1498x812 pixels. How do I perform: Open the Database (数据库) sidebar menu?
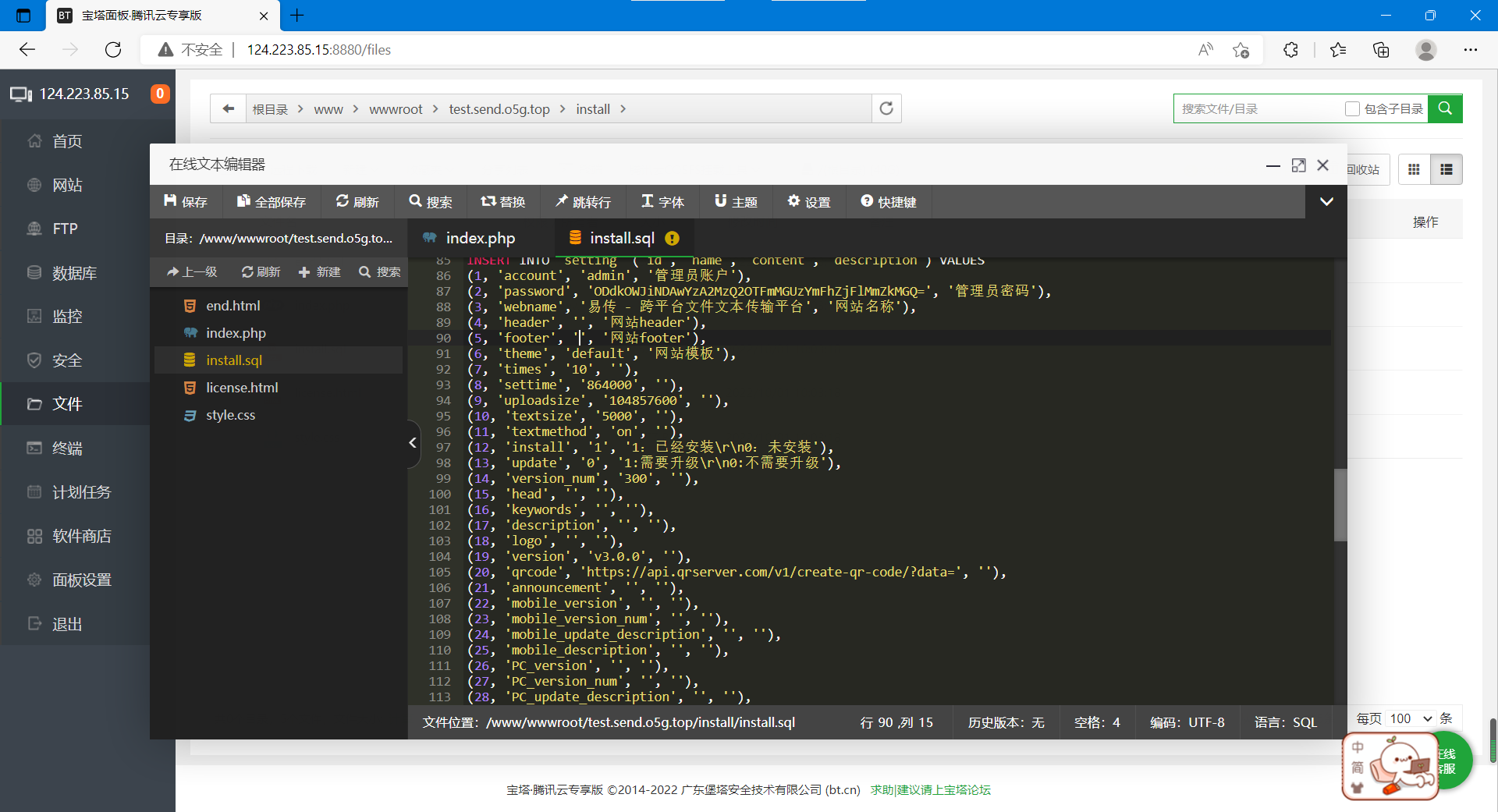[74, 273]
